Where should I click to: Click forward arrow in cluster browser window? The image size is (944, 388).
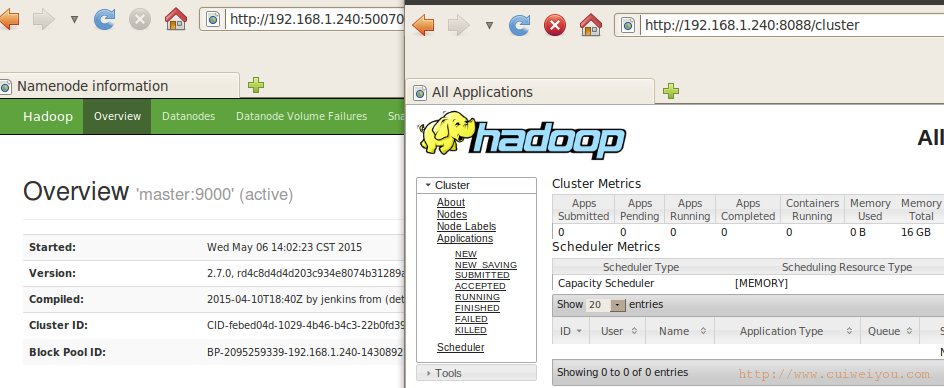tap(459, 25)
